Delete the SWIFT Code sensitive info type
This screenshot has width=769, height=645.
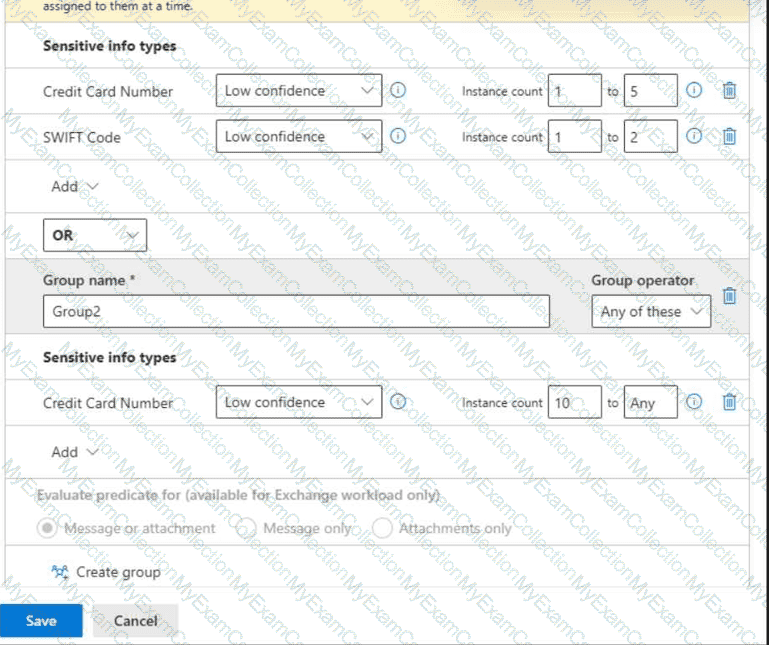pyautogui.click(x=729, y=137)
